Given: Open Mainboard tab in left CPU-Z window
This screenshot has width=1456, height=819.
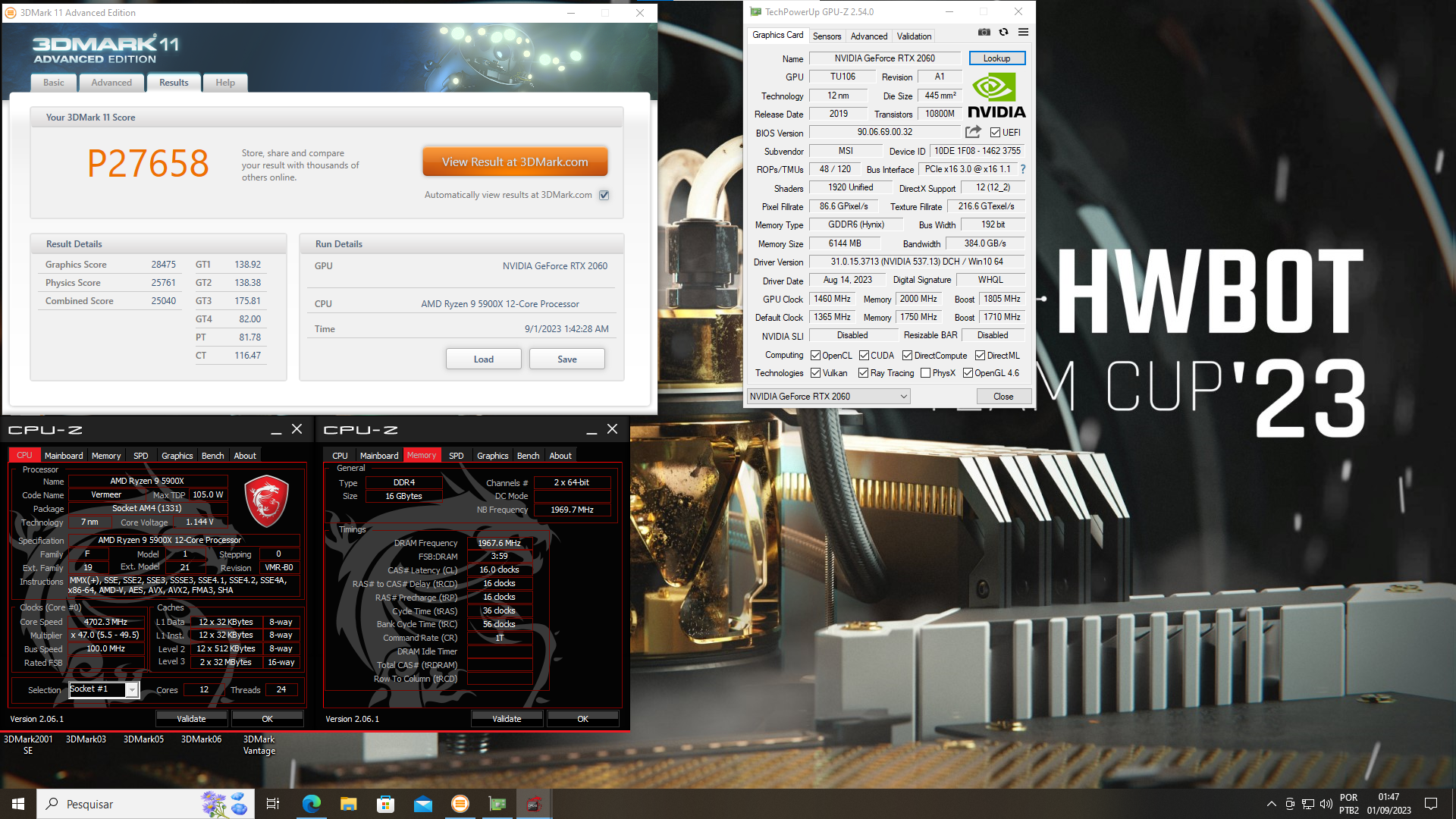Looking at the screenshot, I should 64,455.
